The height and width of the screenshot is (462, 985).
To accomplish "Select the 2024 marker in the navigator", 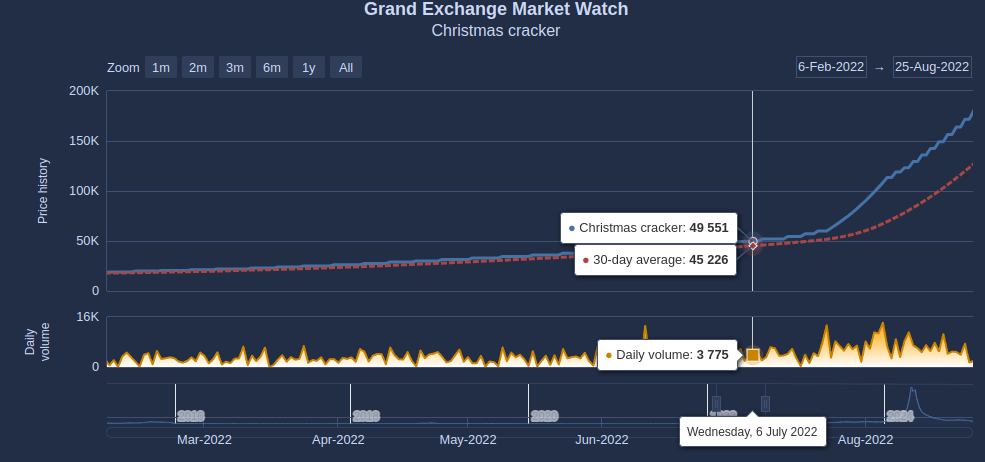I will [900, 415].
